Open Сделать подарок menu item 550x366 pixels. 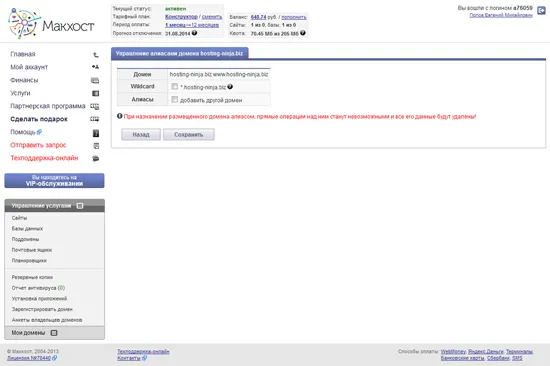pyautogui.click(x=39, y=119)
